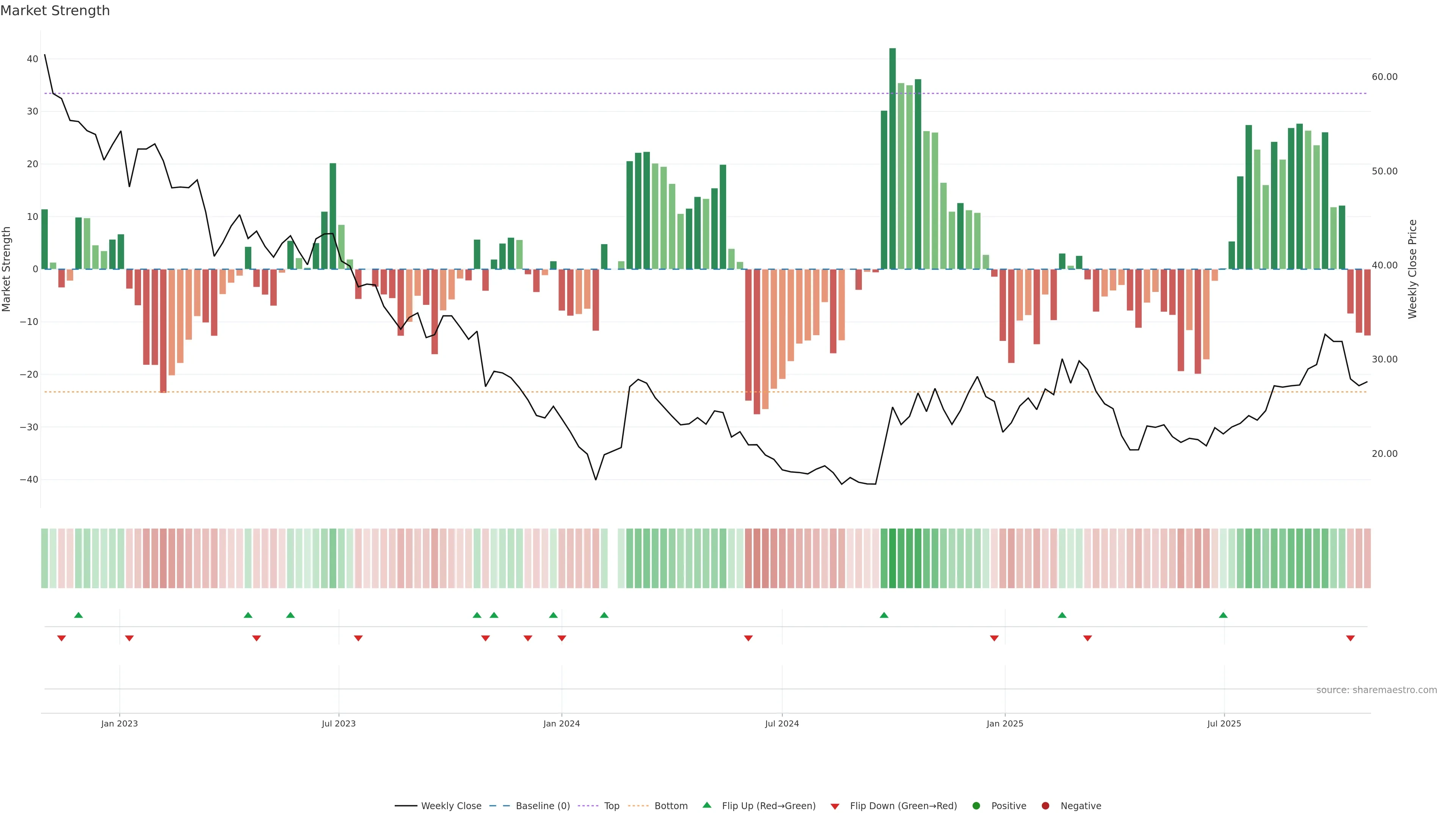This screenshot has width=1456, height=819.
Task: Click the first green flip-up triangle marker
Action: pos(78,615)
